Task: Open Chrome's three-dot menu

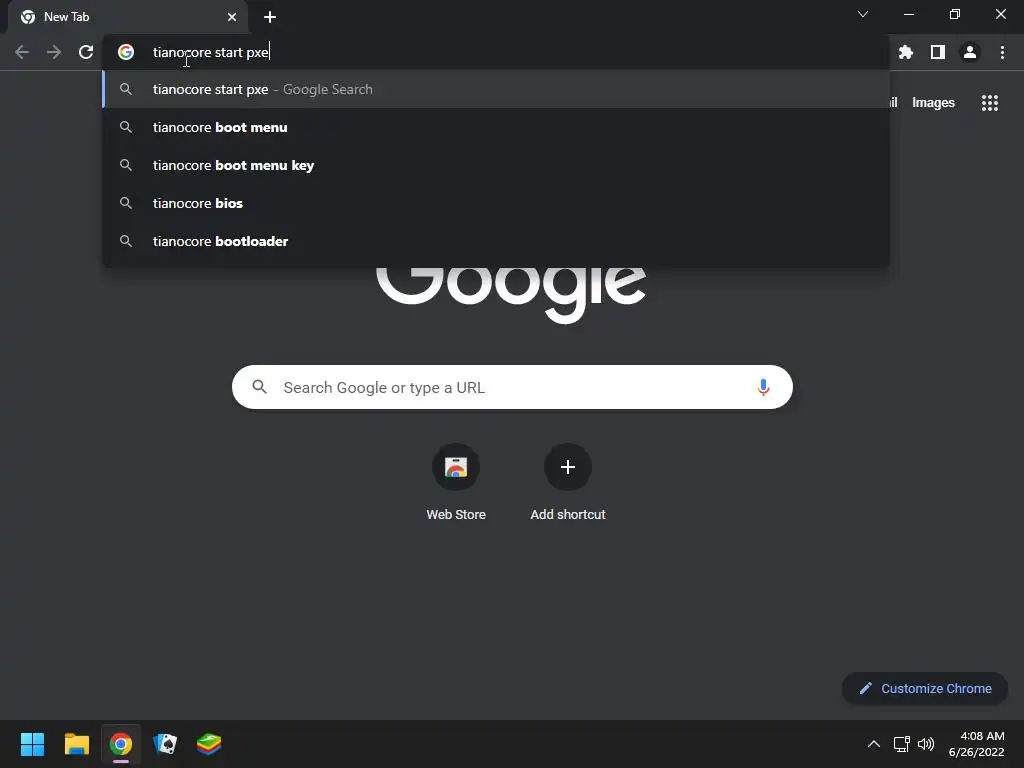Action: 1002,52
